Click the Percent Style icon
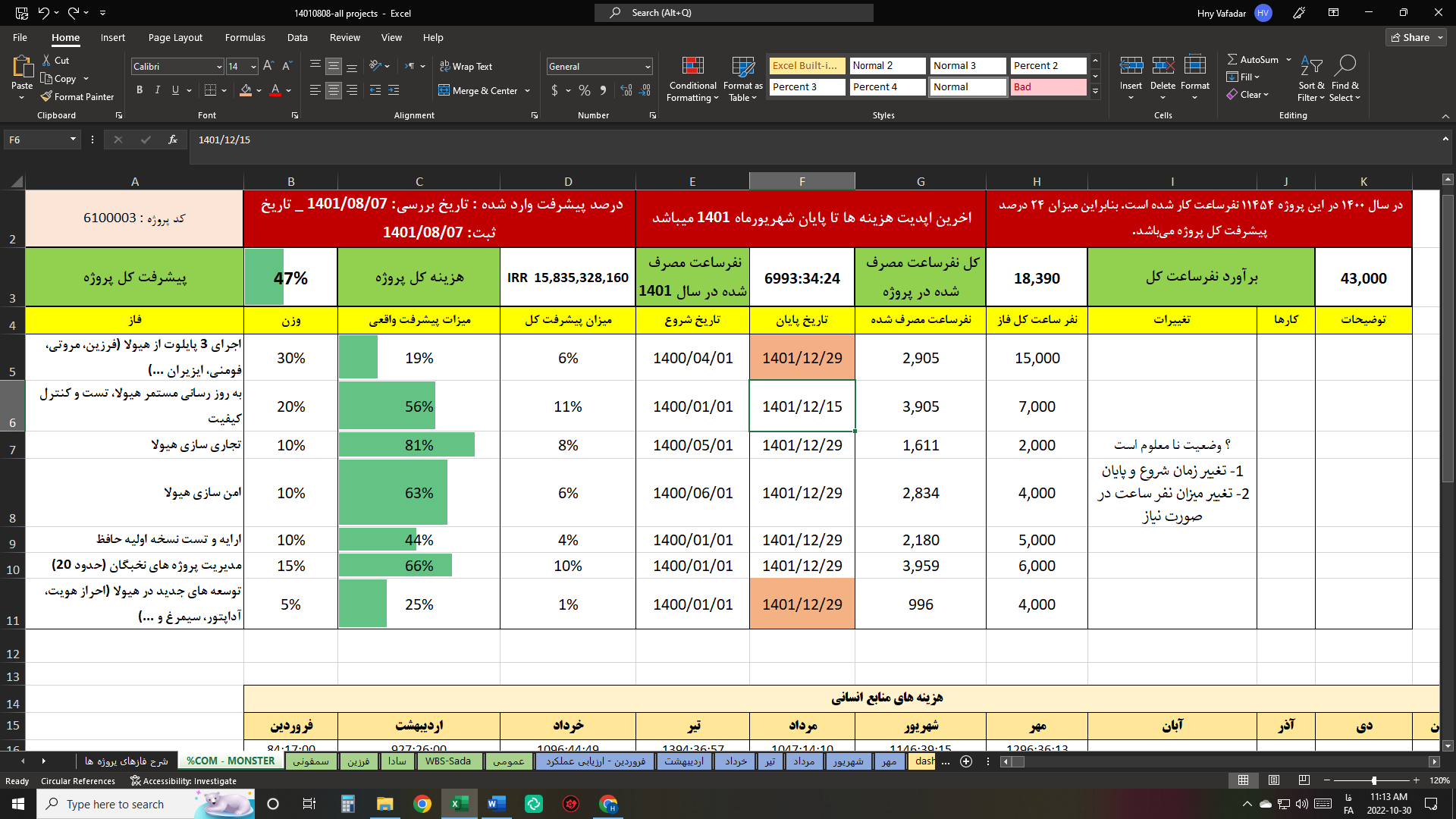 [584, 90]
